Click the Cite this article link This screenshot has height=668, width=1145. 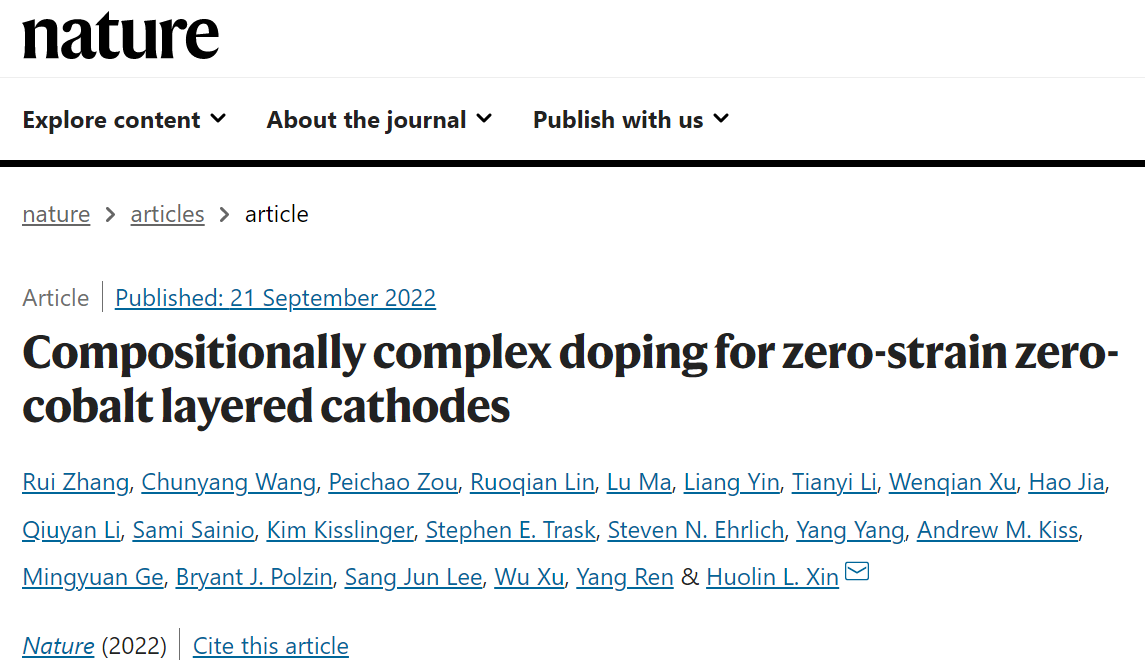(x=271, y=646)
